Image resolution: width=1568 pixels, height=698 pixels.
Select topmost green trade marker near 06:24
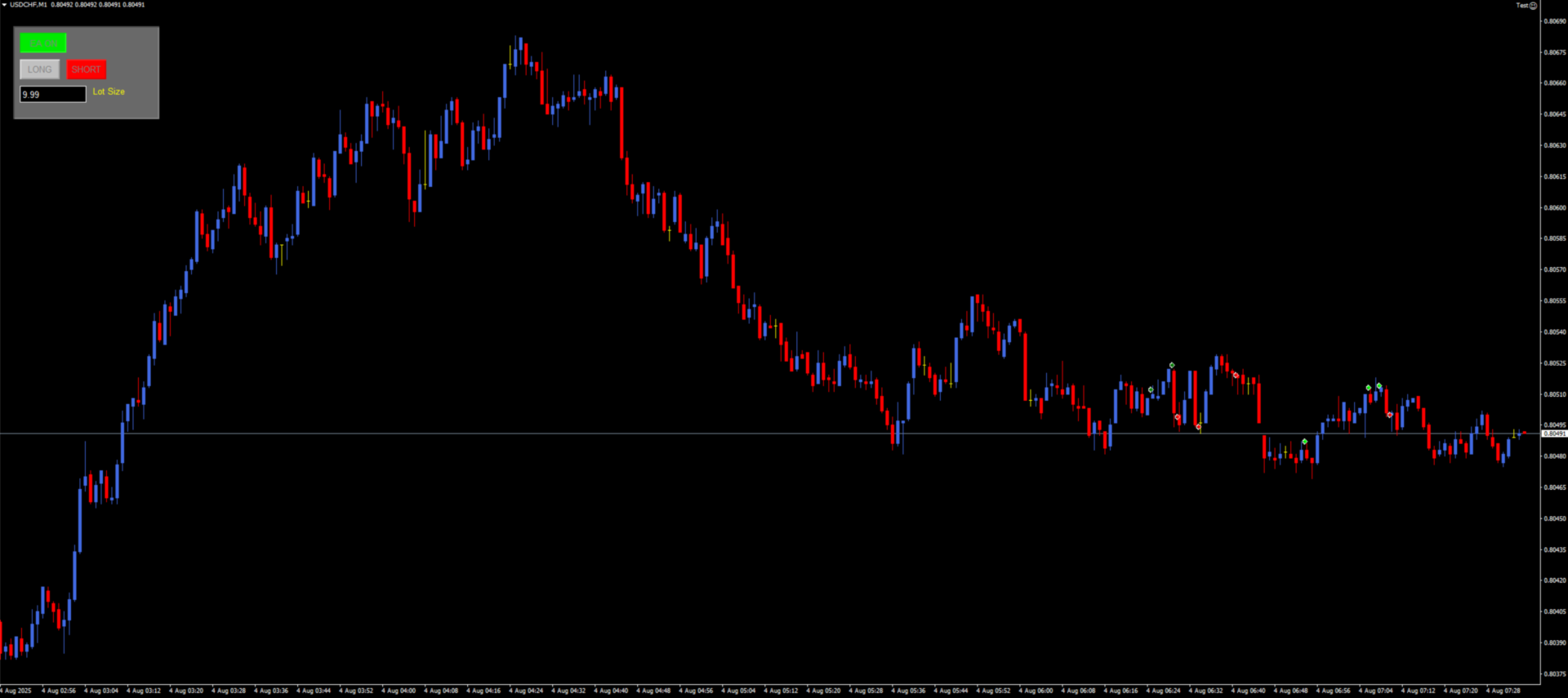point(1172,365)
